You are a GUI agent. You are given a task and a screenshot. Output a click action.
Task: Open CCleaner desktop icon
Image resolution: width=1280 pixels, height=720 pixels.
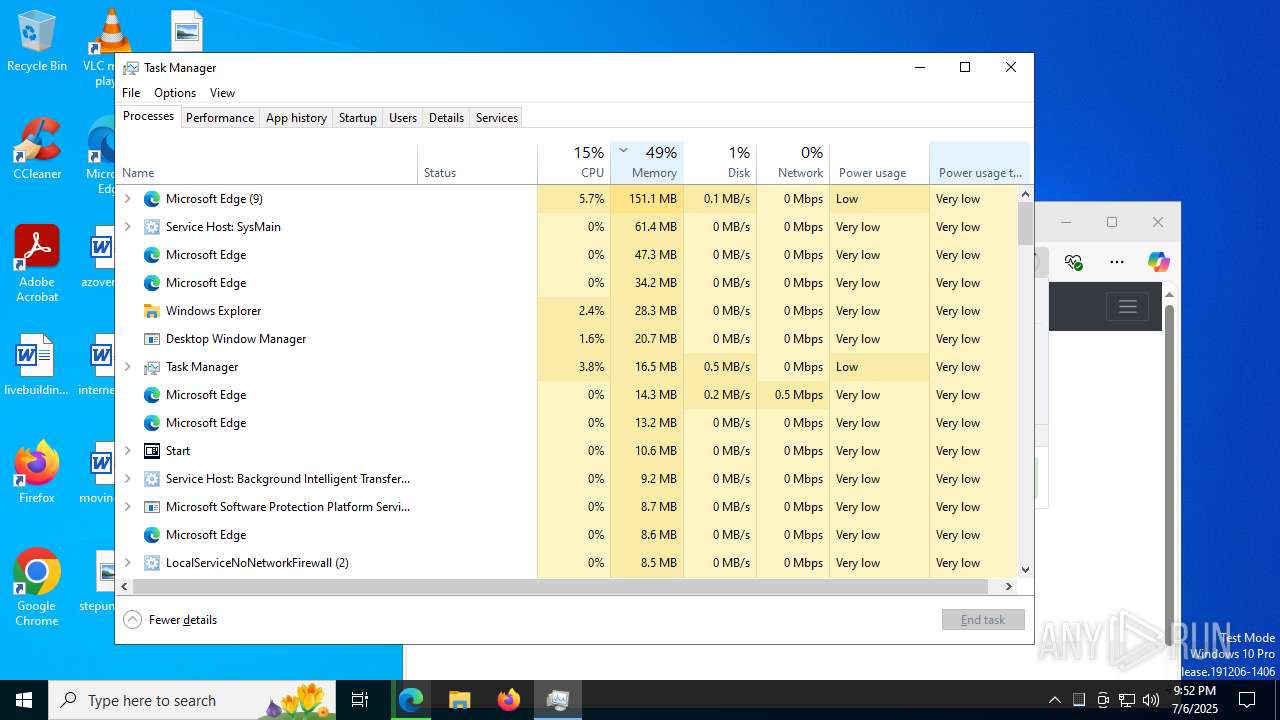click(37, 150)
